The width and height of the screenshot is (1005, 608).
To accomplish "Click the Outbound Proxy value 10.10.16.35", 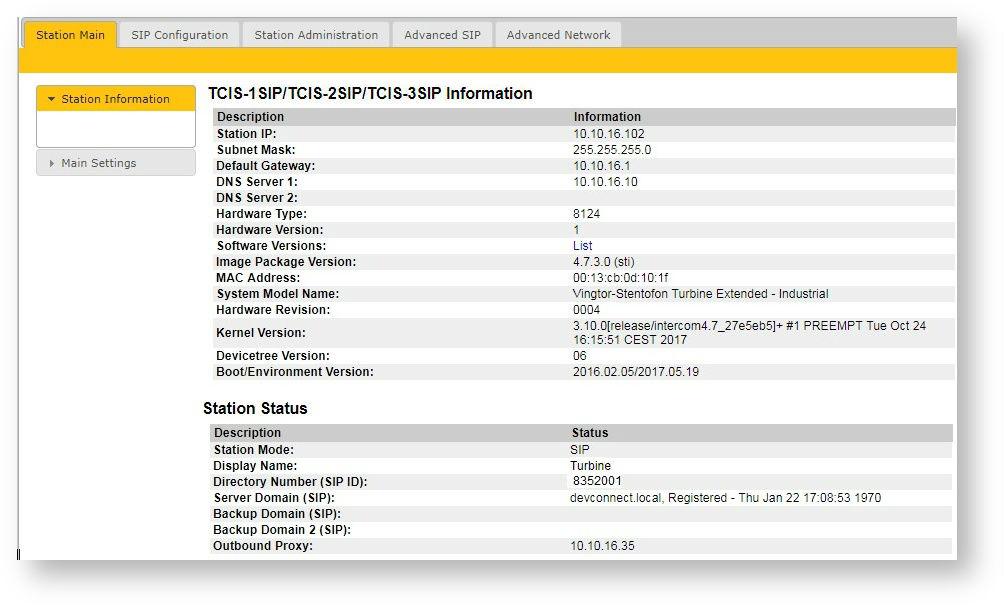I will pos(603,546).
